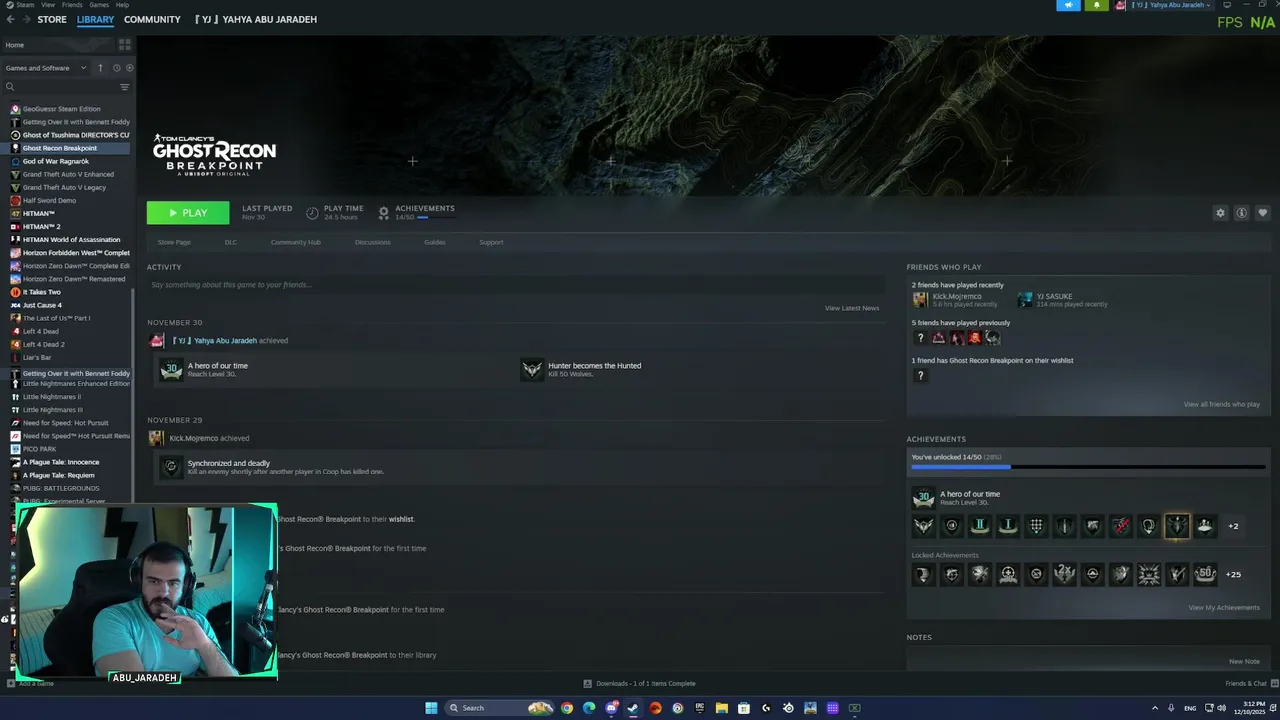Select the gold-highlighted spider unlocked achievement icon
The height and width of the screenshot is (720, 1280).
coord(1177,526)
